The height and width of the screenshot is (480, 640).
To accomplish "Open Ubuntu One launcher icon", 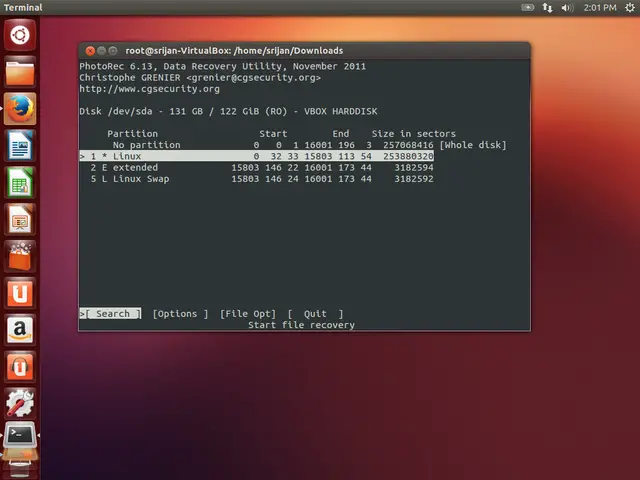I will tap(20, 293).
